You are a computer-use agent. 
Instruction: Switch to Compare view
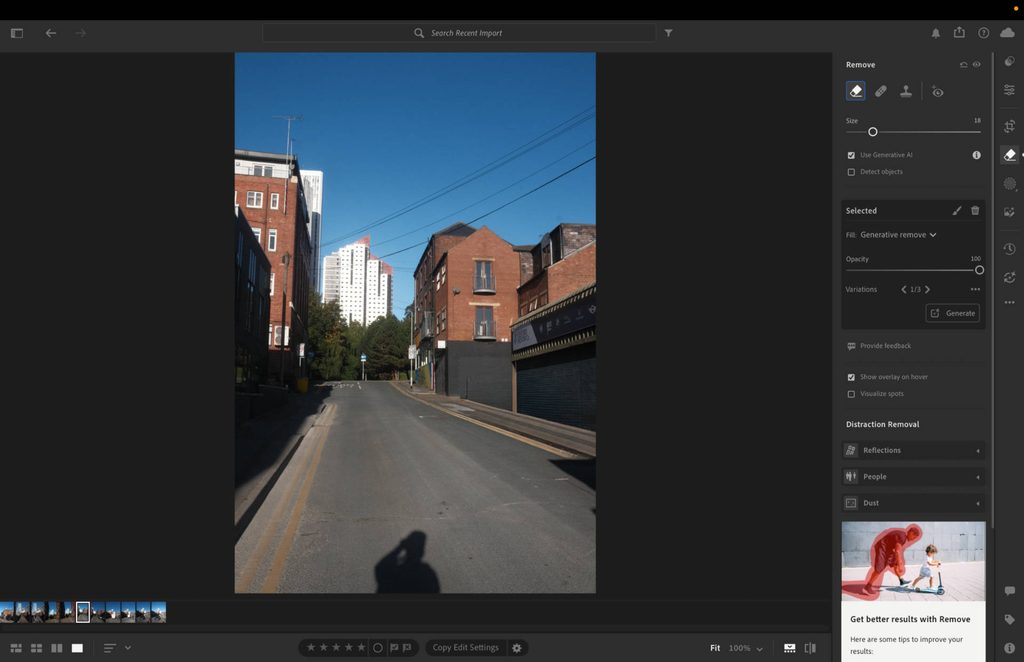click(57, 648)
